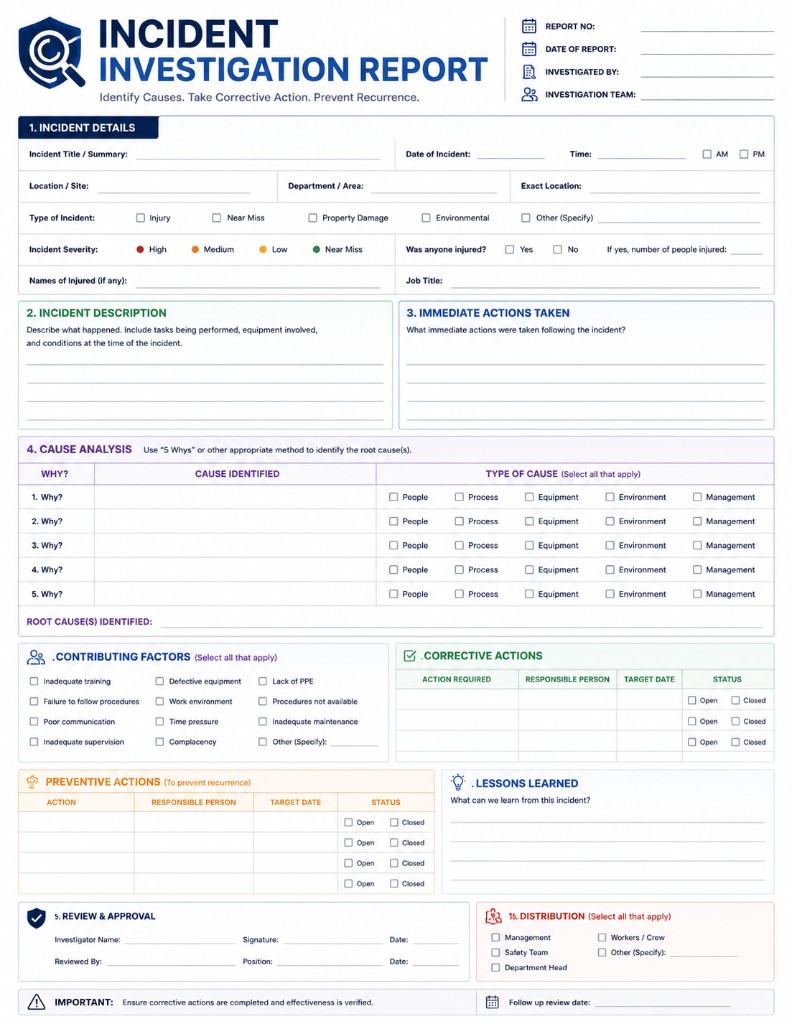Image resolution: width=792 pixels, height=1024 pixels.
Task: Click the calendar icon beside Follow up review date
Action: [492, 1002]
